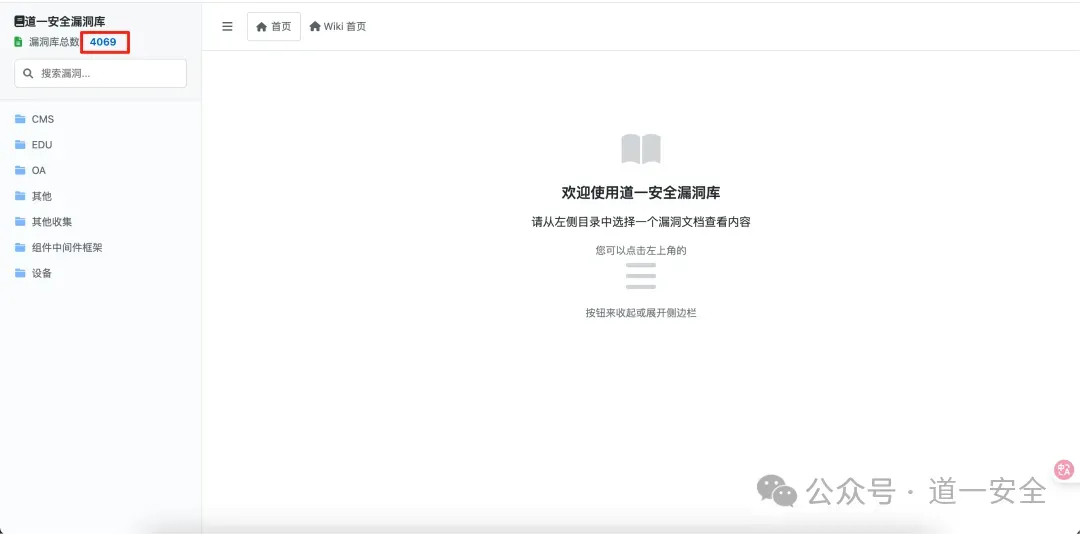Click the OA folder icon
Screen dimensions: 1080x534
(20, 170)
